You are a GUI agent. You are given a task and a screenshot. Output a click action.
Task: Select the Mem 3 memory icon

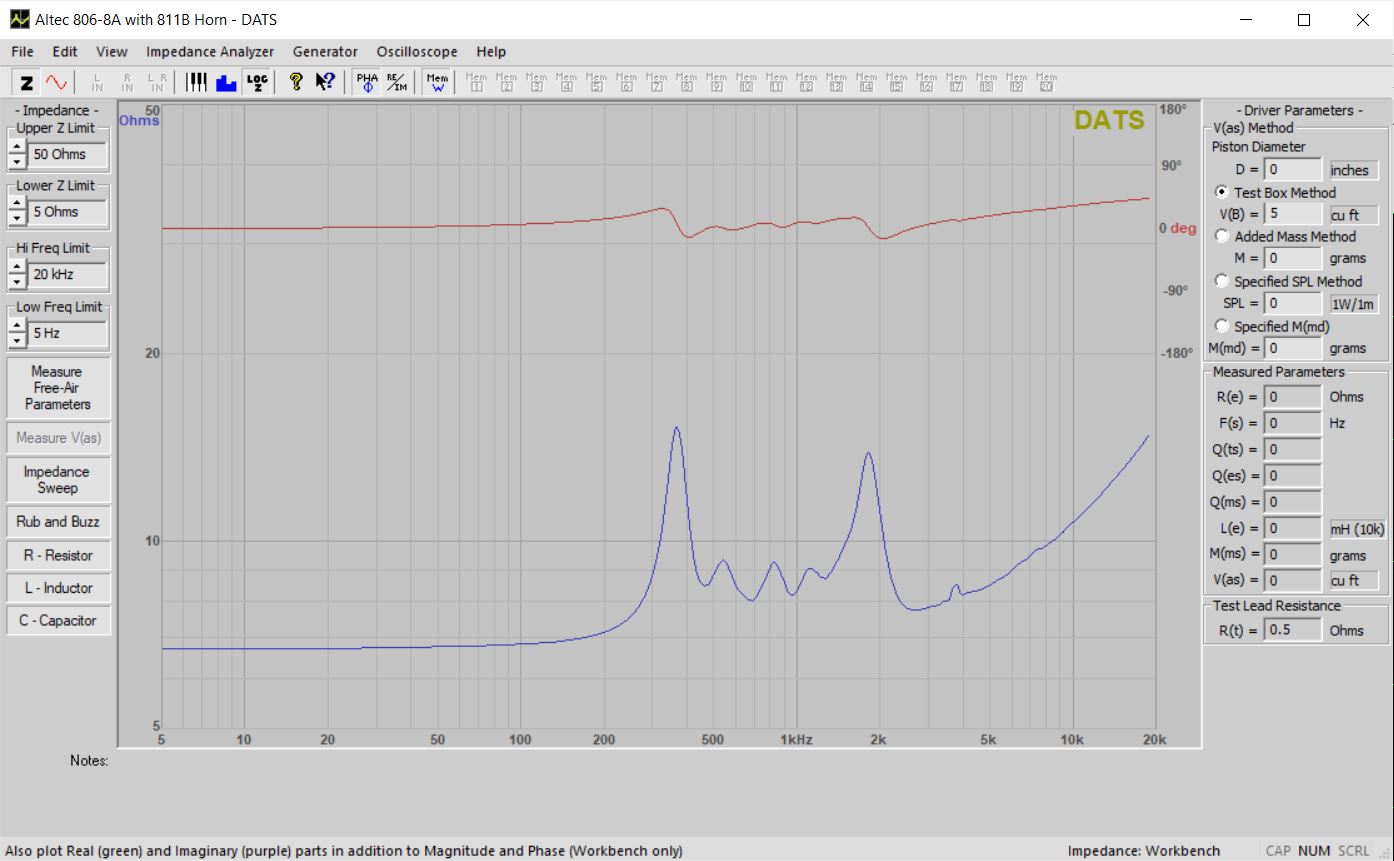tap(536, 82)
